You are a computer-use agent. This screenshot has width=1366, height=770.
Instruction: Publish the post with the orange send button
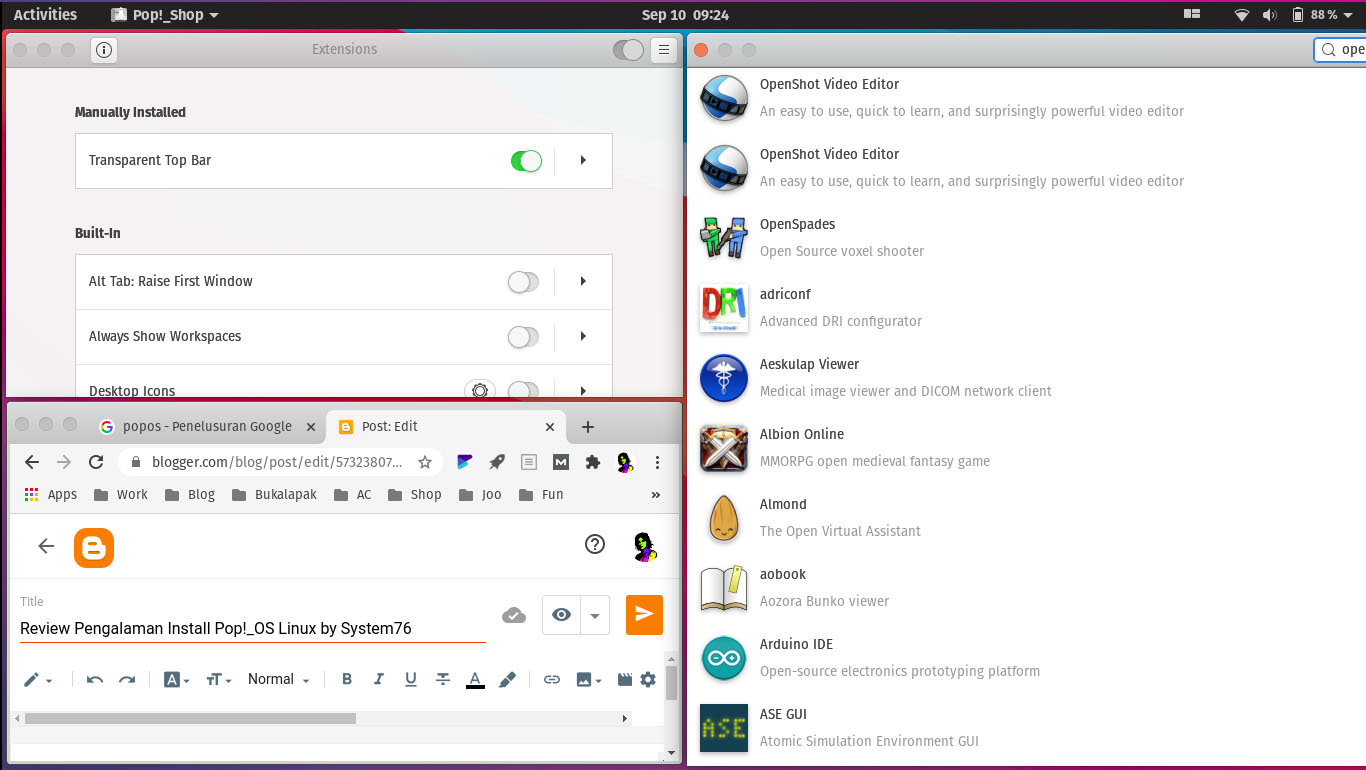pyautogui.click(x=644, y=615)
